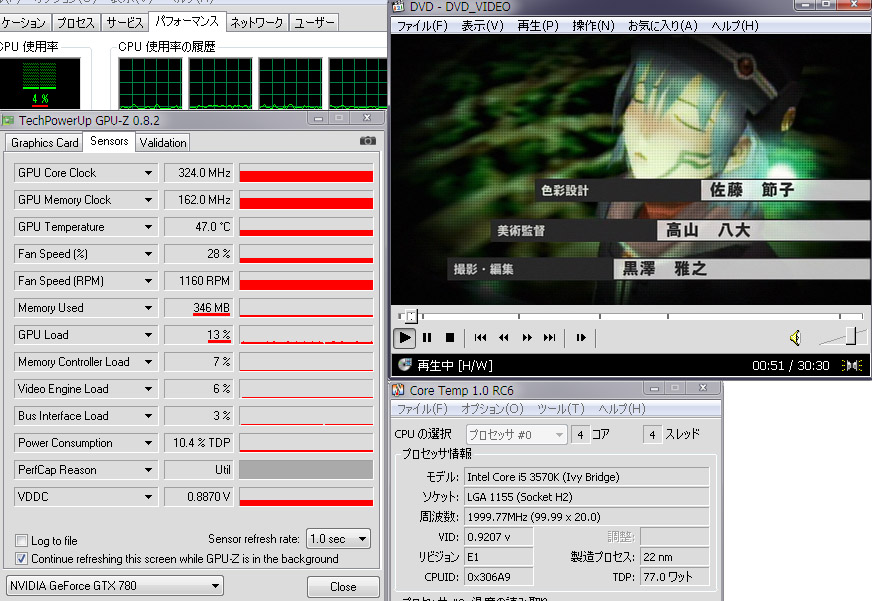The width and height of the screenshot is (872, 601).
Task: Open the Memory Controller Load sensor dropdown
Action: tap(148, 362)
